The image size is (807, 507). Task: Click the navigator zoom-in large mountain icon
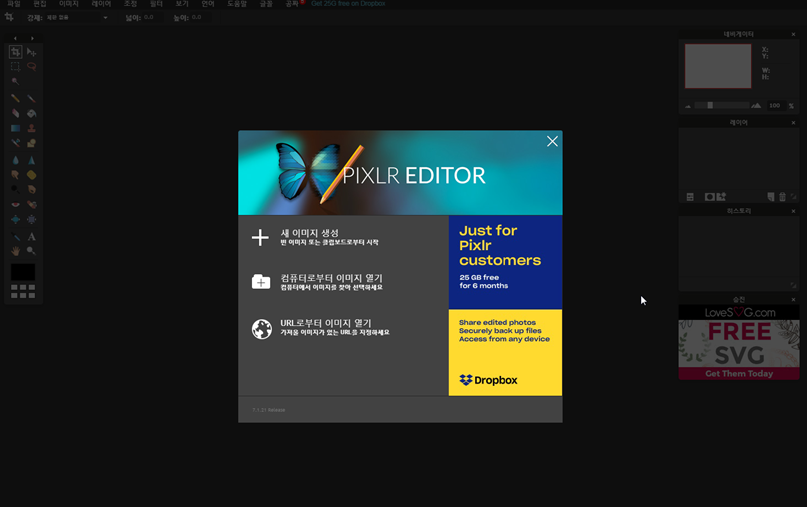(x=756, y=106)
